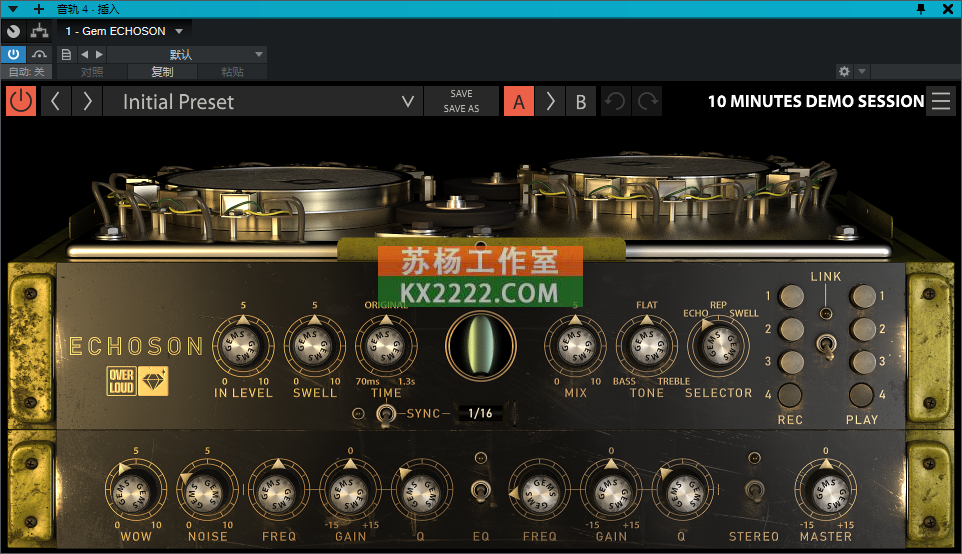Open the hamburger menu in plugin header

[941, 101]
